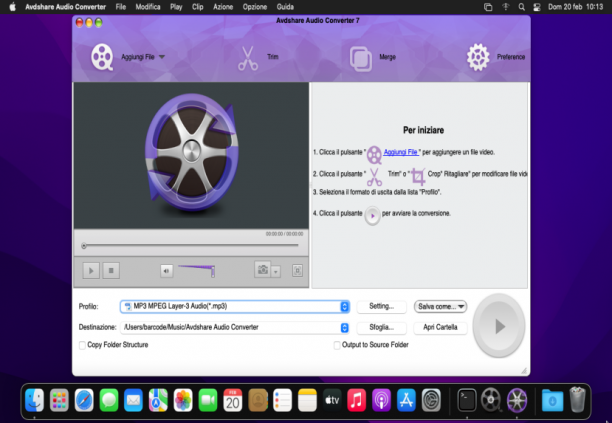Click the Trim toolbar label

(x=273, y=57)
